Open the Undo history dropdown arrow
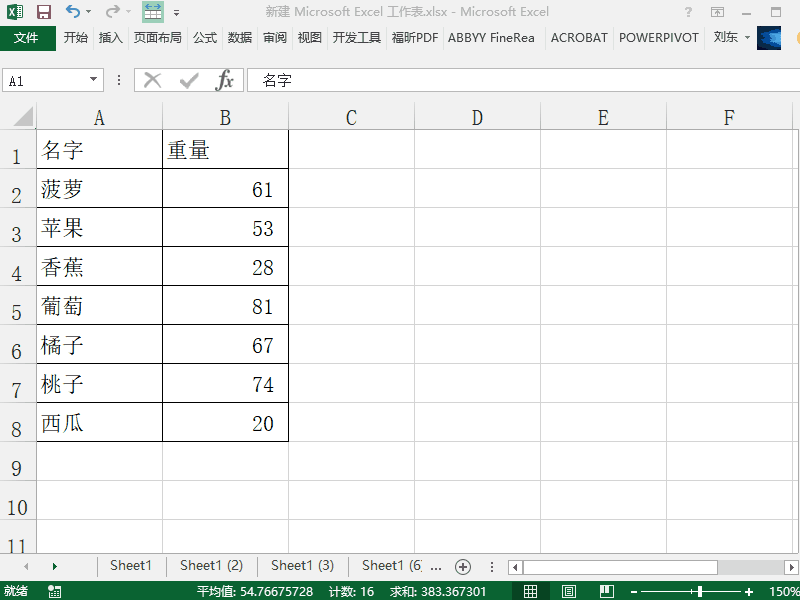 [88, 12]
